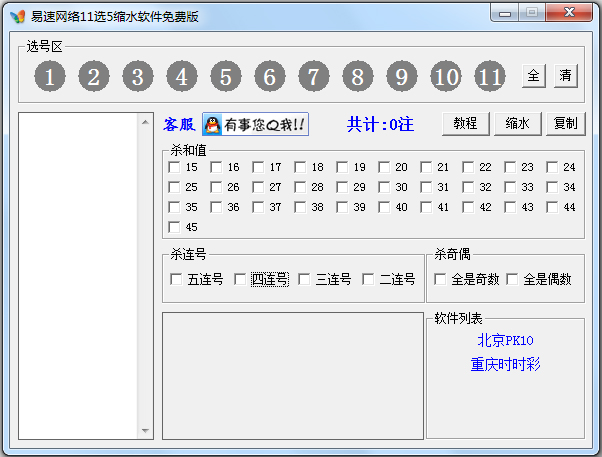This screenshot has height=457, width=602.
Task: Check sum value 25 checkbox
Action: (174, 187)
